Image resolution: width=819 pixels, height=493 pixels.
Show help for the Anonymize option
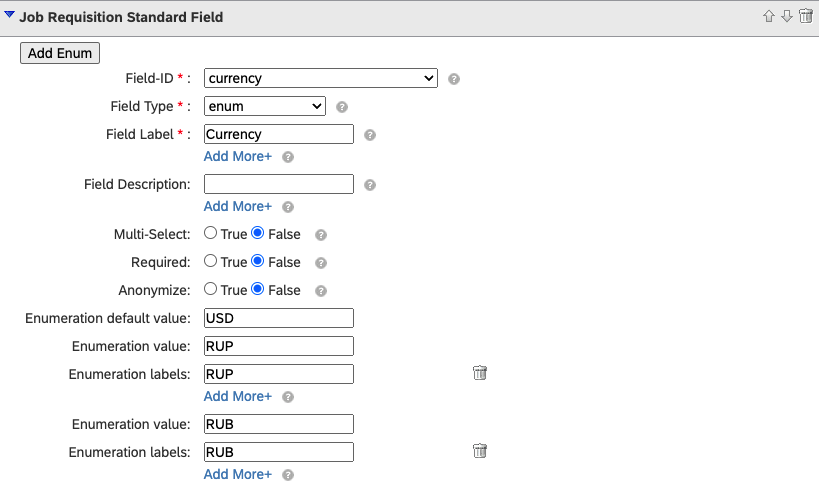pos(321,291)
